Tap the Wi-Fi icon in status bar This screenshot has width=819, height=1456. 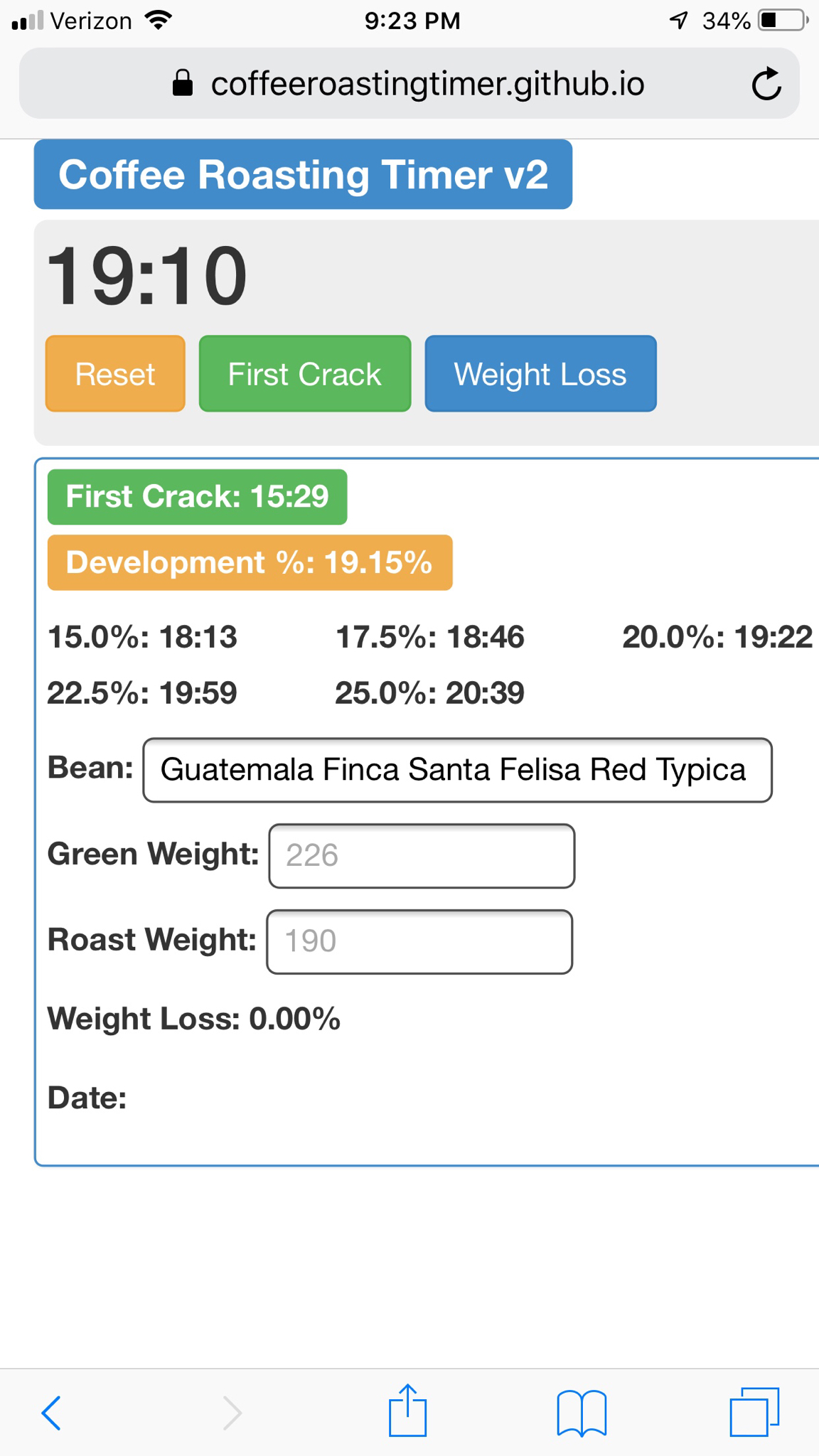click(x=159, y=20)
